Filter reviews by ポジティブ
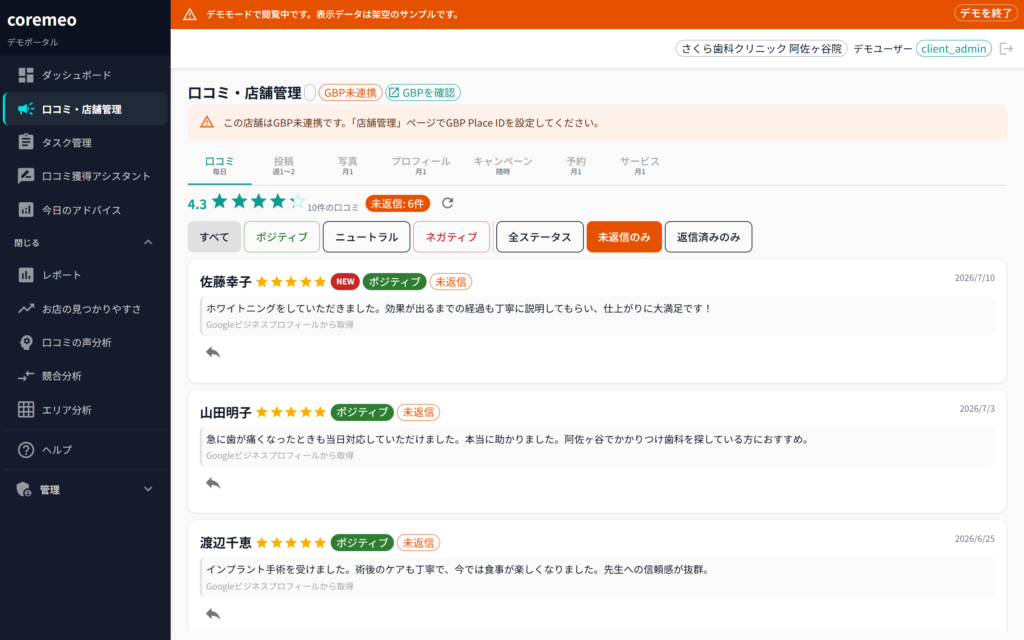The width and height of the screenshot is (1024, 640). pyautogui.click(x=281, y=237)
